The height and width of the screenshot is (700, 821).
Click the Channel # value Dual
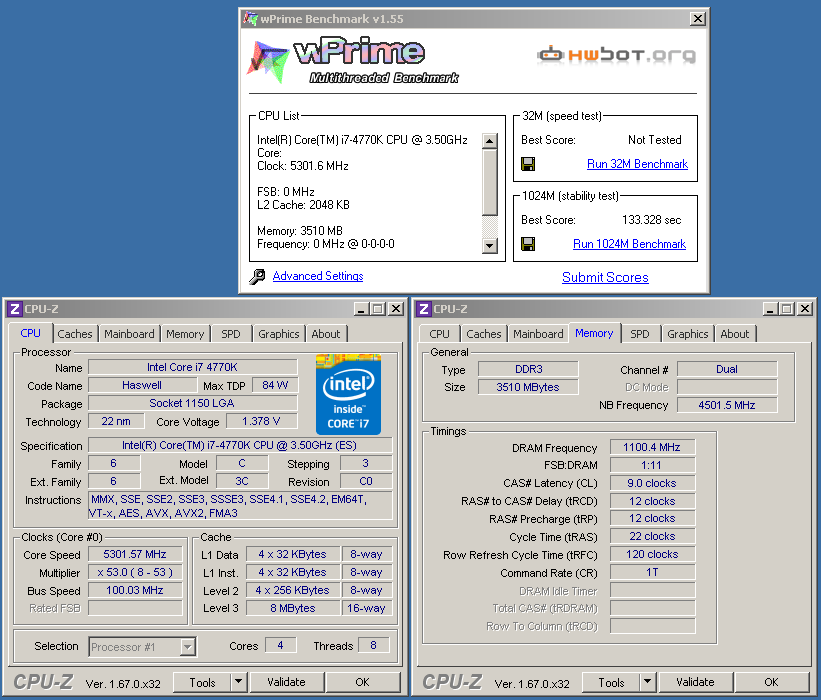coord(727,369)
